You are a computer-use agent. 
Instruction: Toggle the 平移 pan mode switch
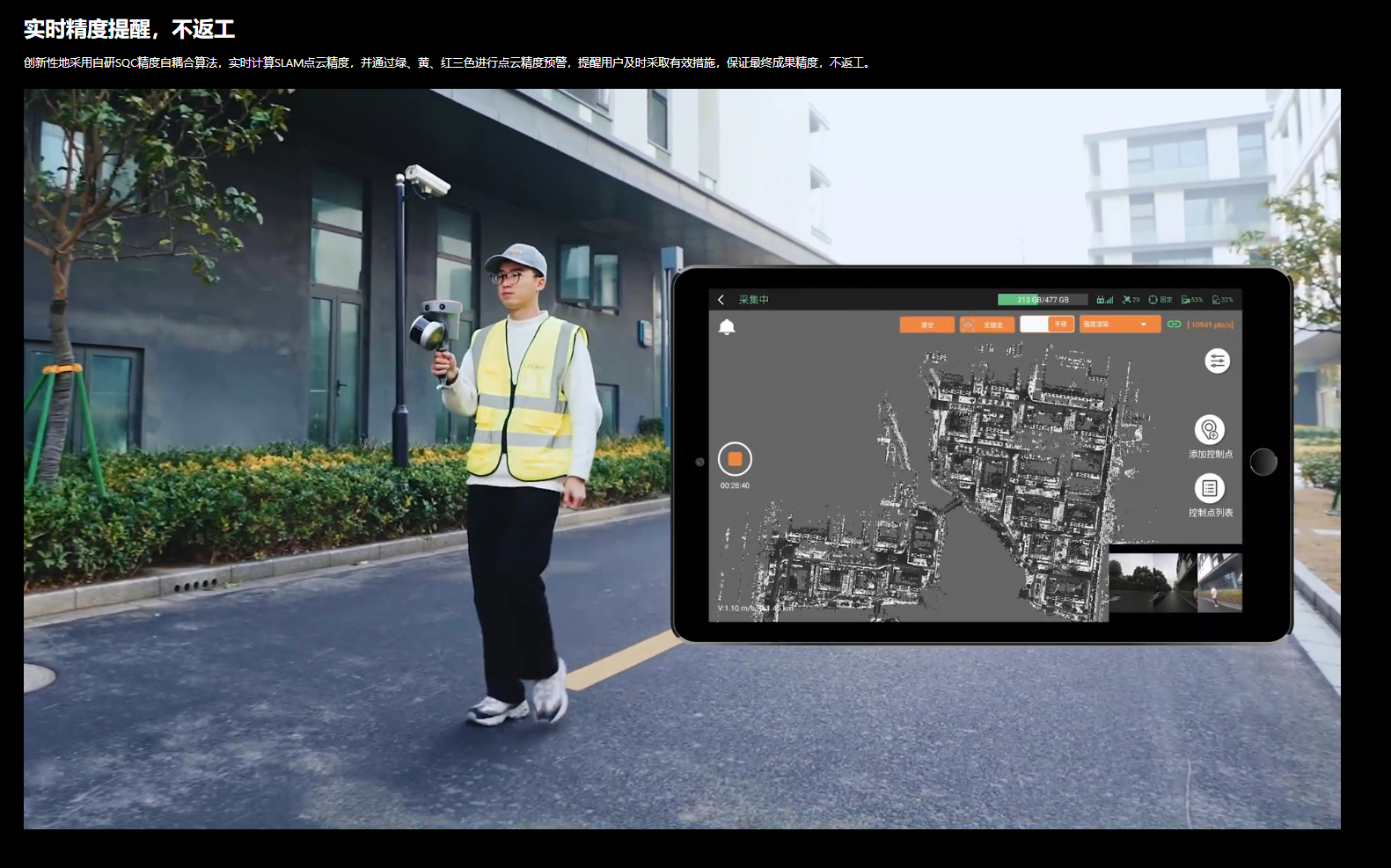click(x=1047, y=325)
